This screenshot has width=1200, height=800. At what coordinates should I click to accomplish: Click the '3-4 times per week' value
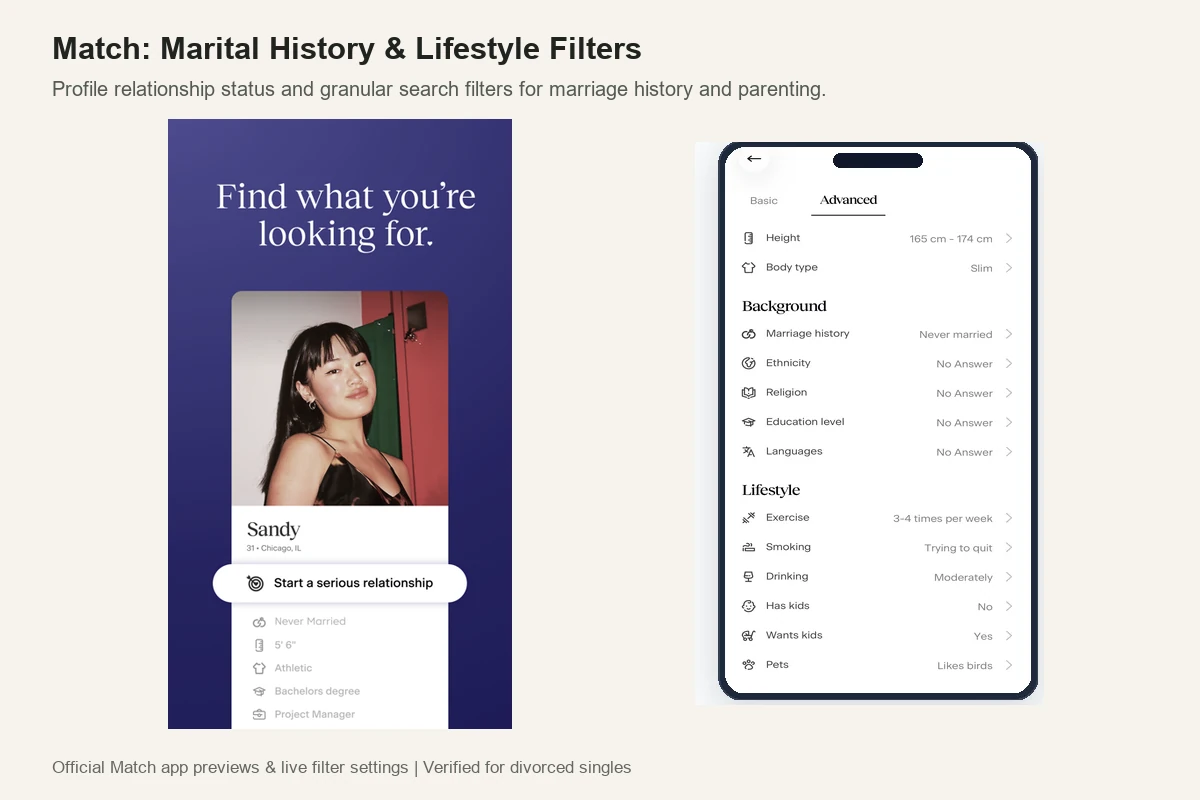943,519
